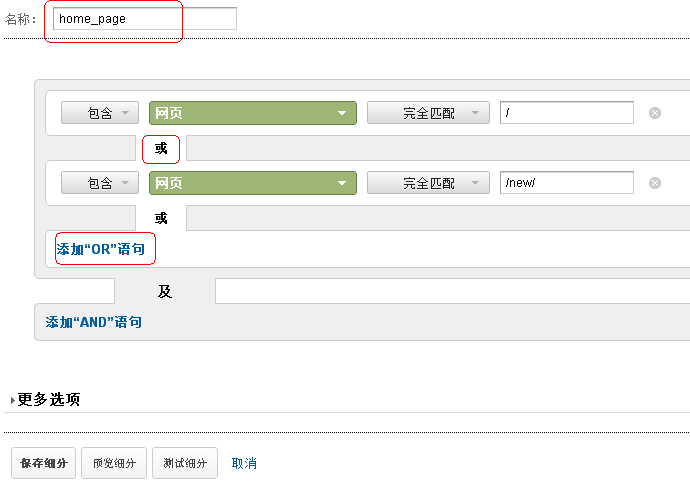
Task: Click the 测试细分 button
Action: point(185,464)
